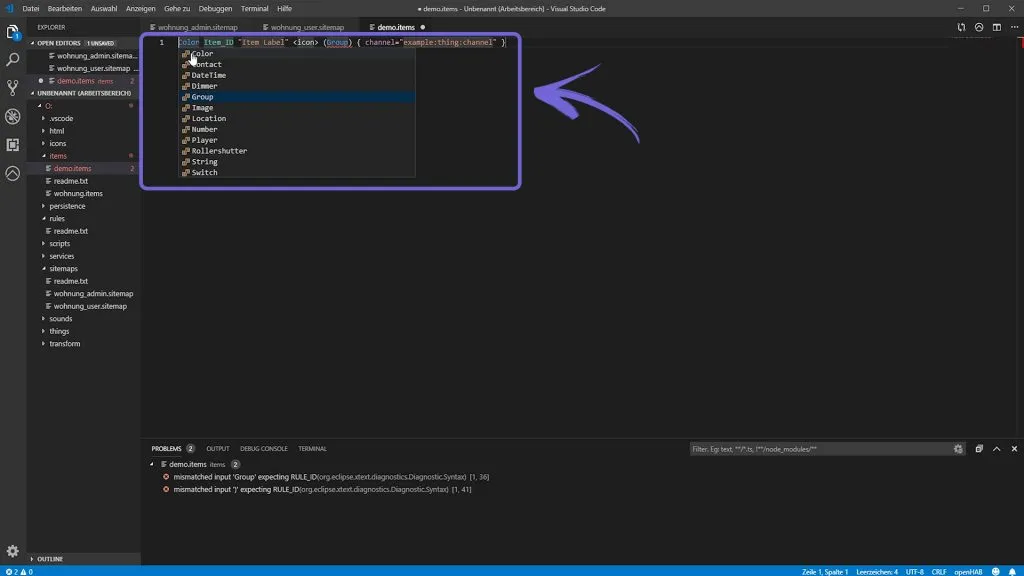Screen dimensions: 1024x576
Task: Click the problems filter input field
Action: (x=820, y=449)
